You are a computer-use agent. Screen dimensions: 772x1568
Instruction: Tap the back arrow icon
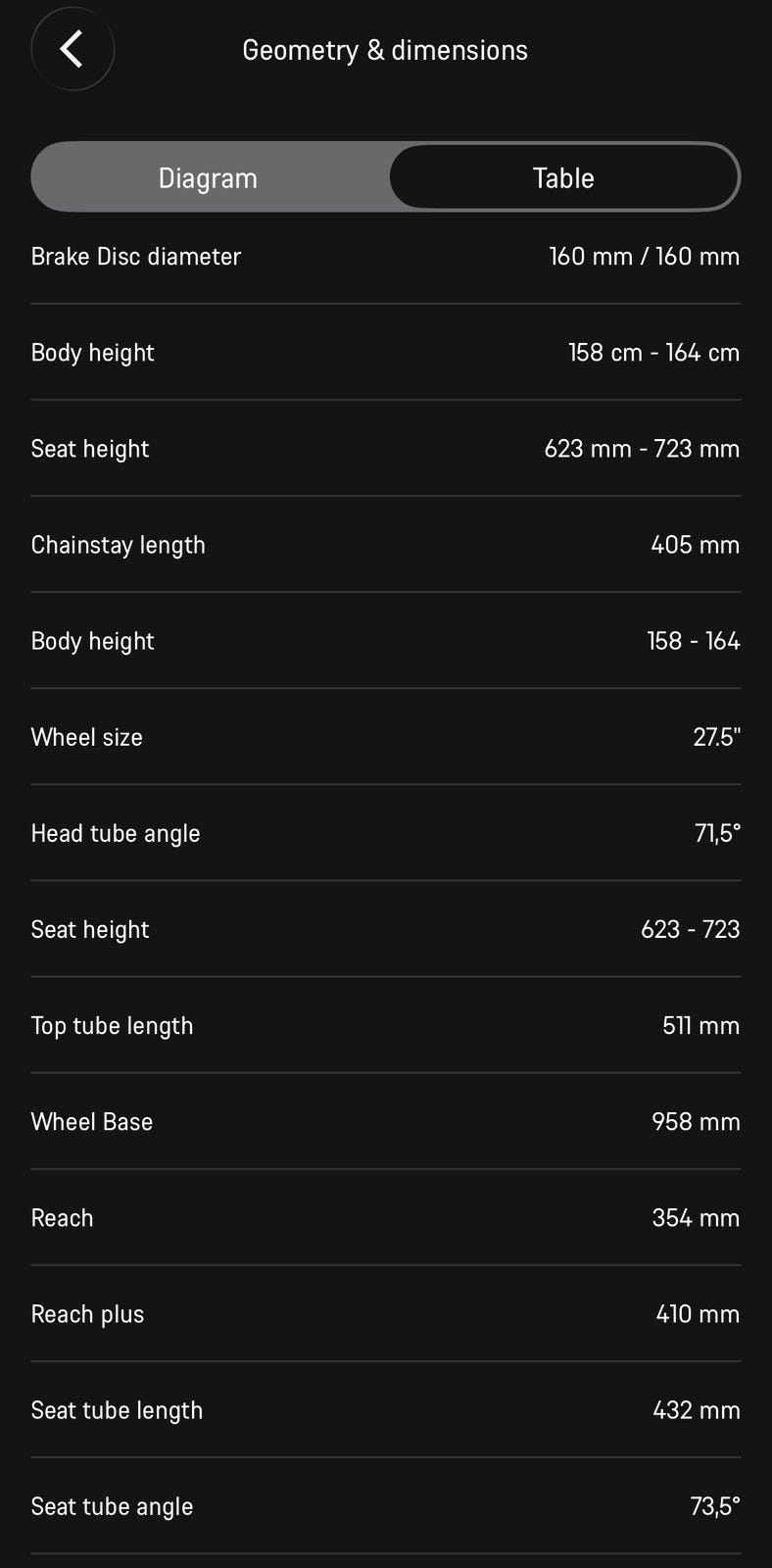72,49
